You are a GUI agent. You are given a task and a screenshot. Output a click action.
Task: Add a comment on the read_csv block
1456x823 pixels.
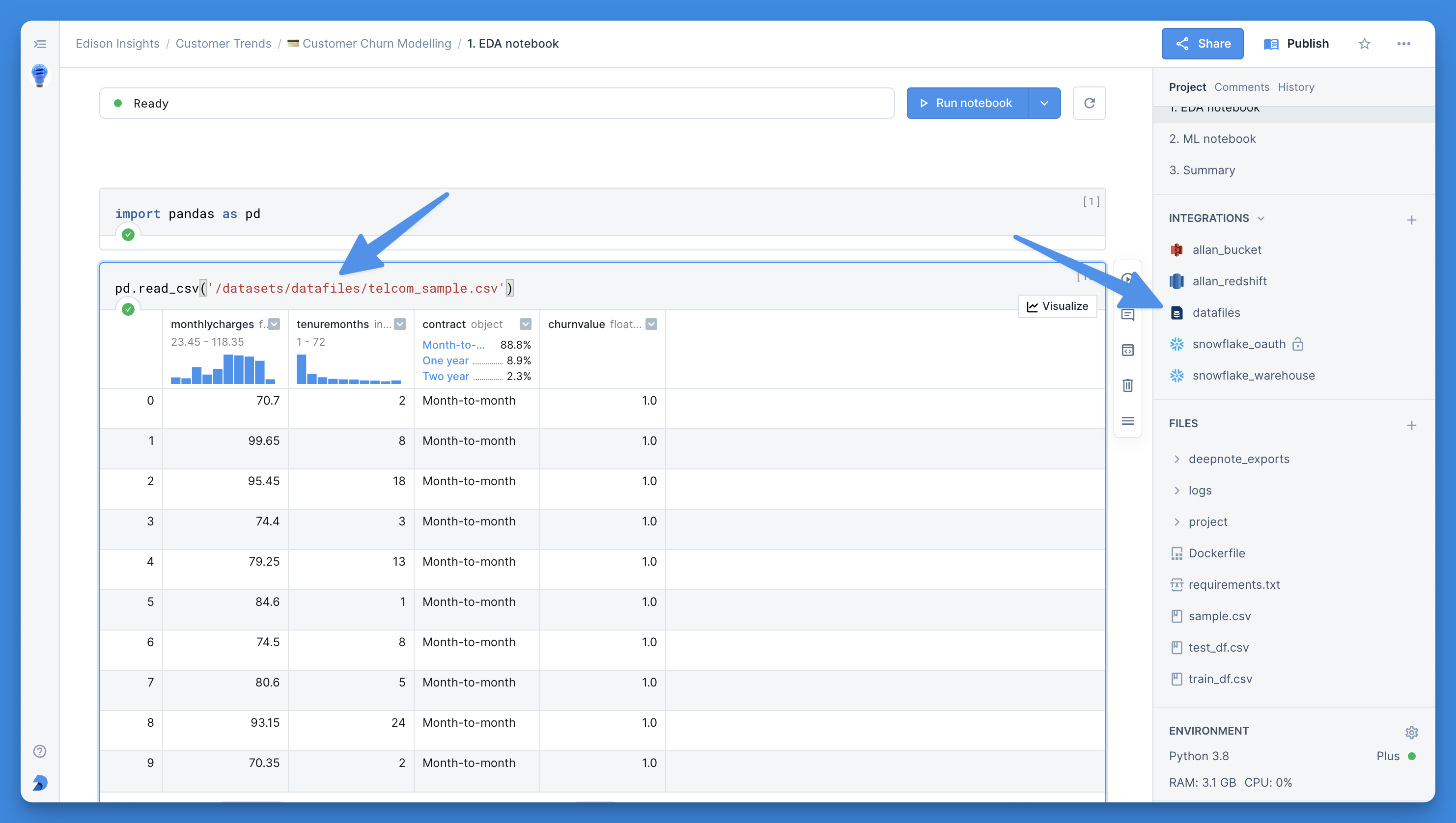(x=1127, y=315)
